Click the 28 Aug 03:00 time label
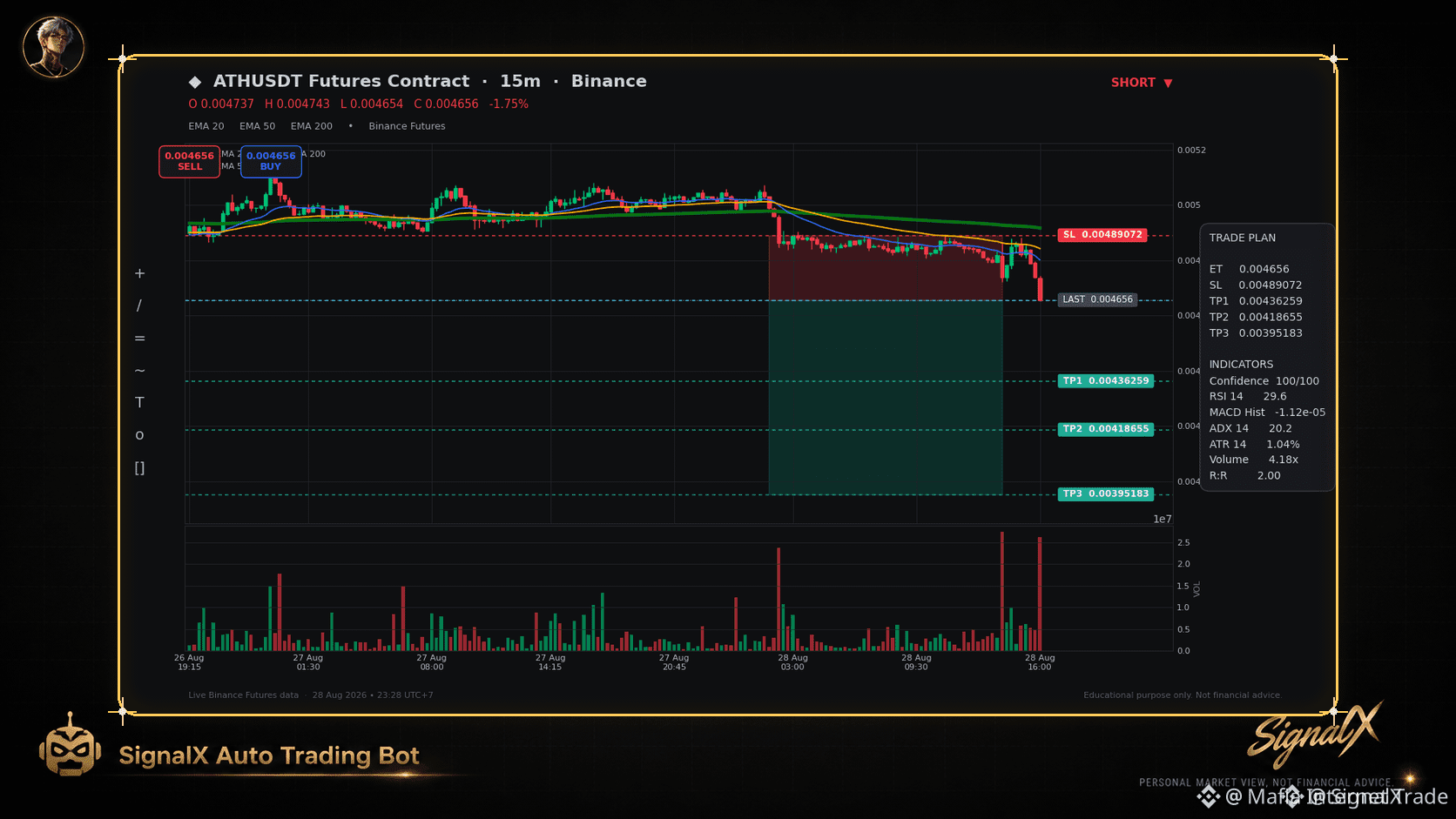 tap(792, 662)
